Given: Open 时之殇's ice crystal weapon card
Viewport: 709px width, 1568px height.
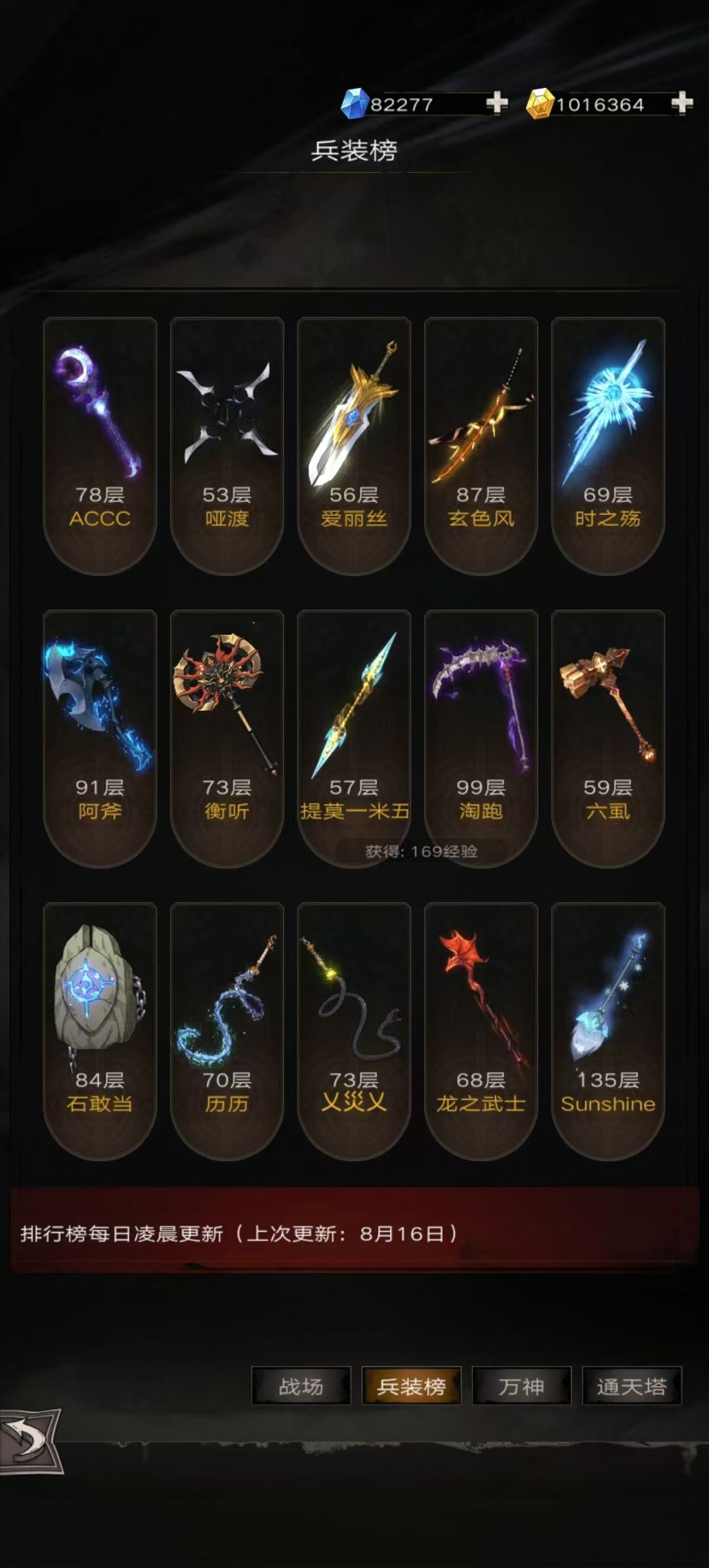Looking at the screenshot, I should pos(608,446).
